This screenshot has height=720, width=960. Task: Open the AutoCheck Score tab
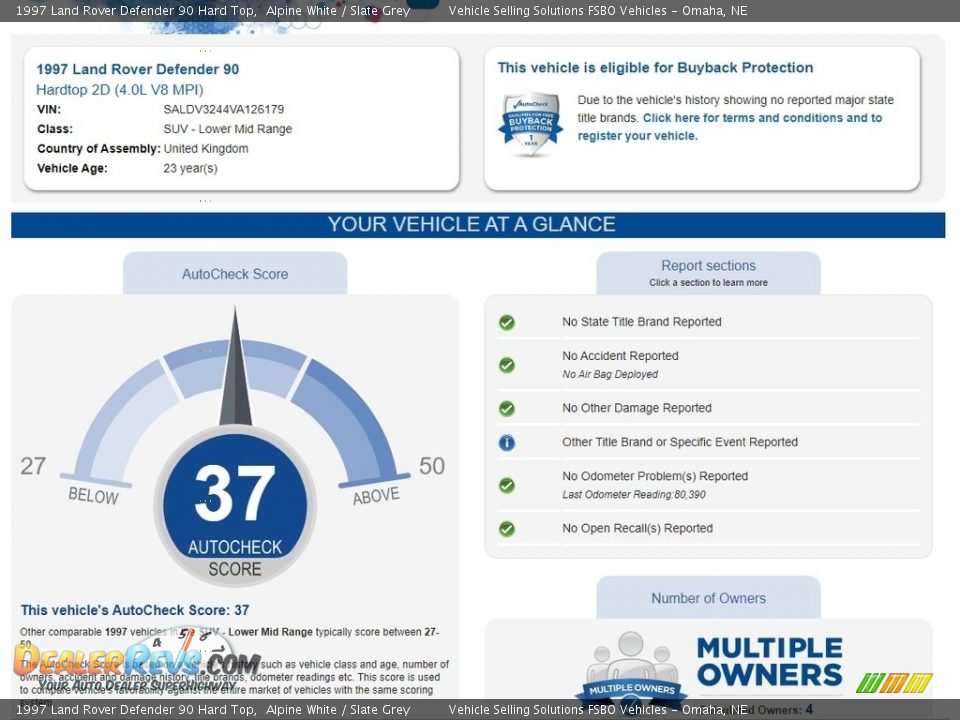tap(235, 274)
